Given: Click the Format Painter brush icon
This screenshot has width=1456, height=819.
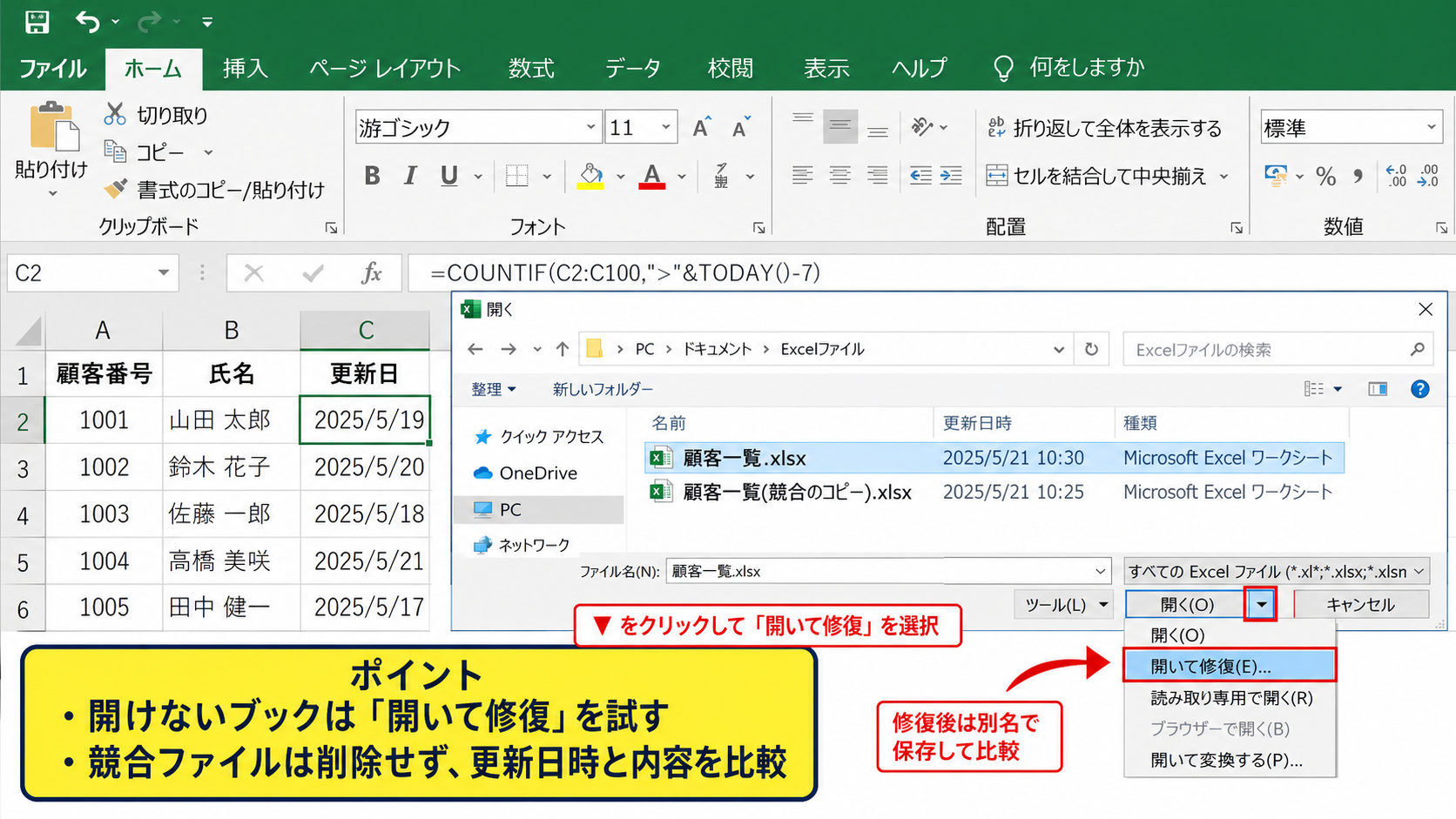Looking at the screenshot, I should coord(115,188).
